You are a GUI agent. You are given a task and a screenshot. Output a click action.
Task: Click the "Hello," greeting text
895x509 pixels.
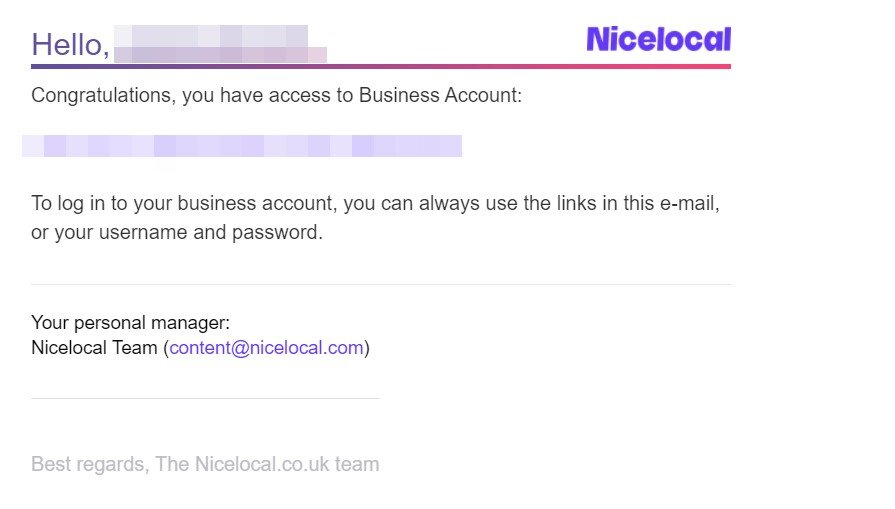click(70, 45)
